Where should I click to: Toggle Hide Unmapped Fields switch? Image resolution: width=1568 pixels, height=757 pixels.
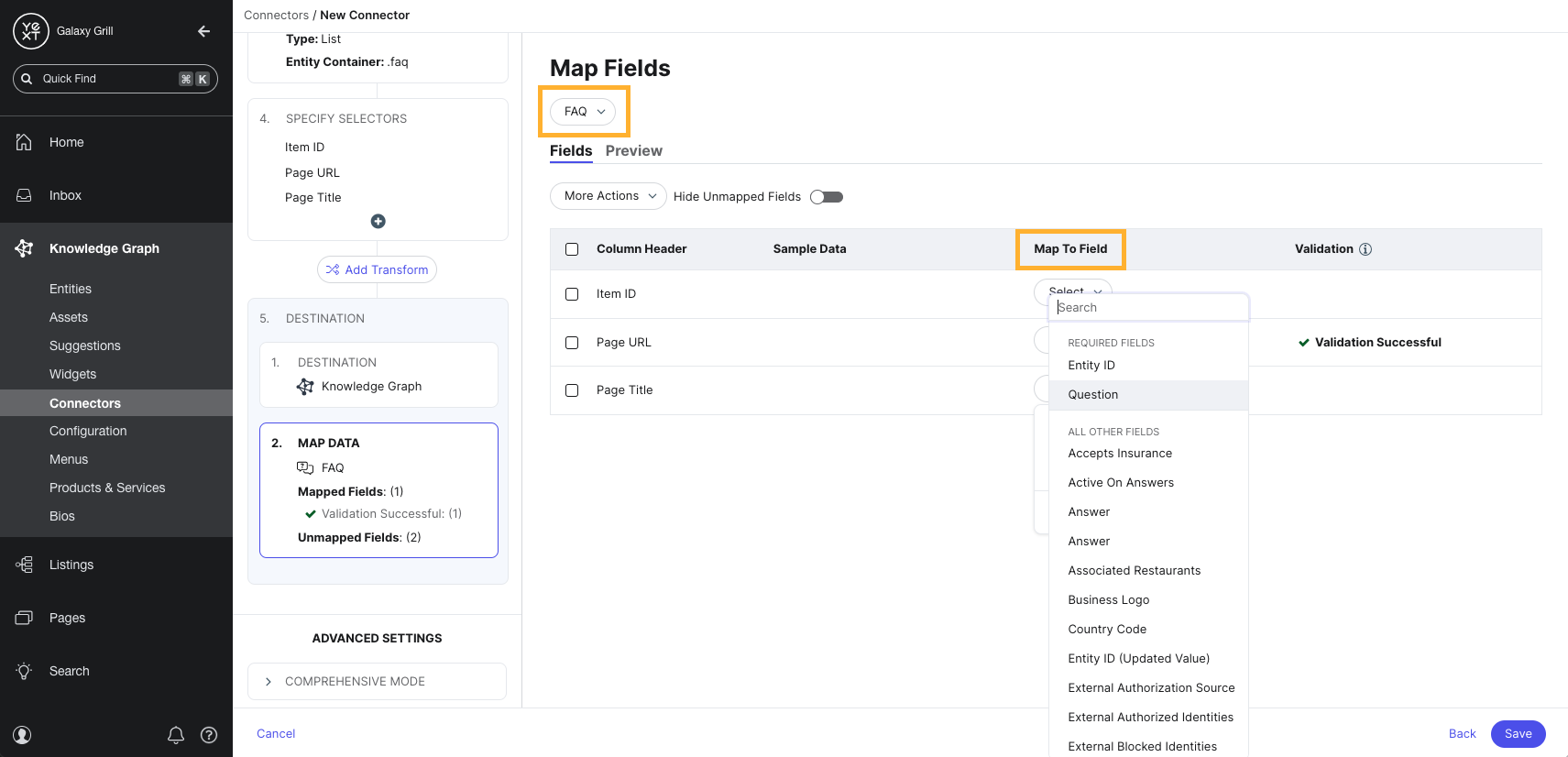[827, 197]
